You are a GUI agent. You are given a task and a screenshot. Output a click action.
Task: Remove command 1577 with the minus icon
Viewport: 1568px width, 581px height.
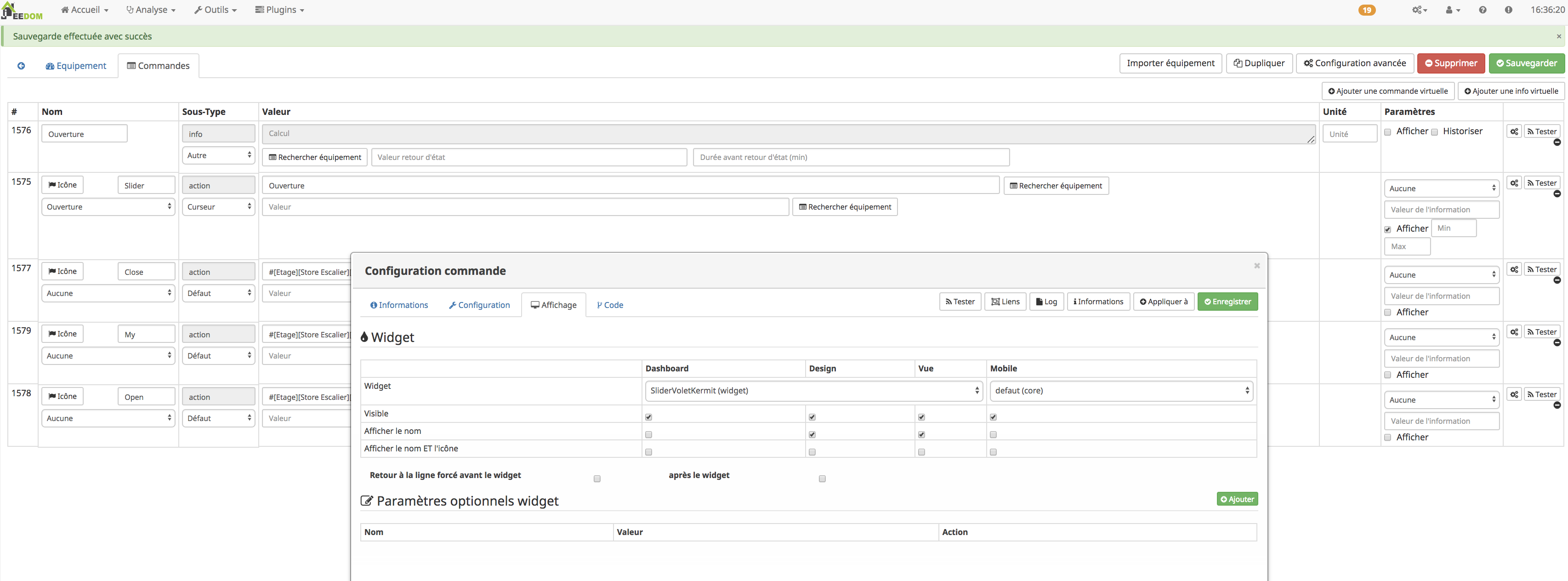(x=1557, y=280)
